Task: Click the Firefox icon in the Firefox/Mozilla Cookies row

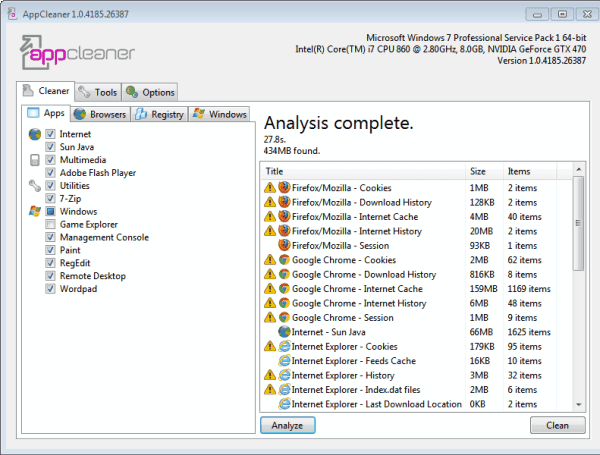Action: (284, 187)
